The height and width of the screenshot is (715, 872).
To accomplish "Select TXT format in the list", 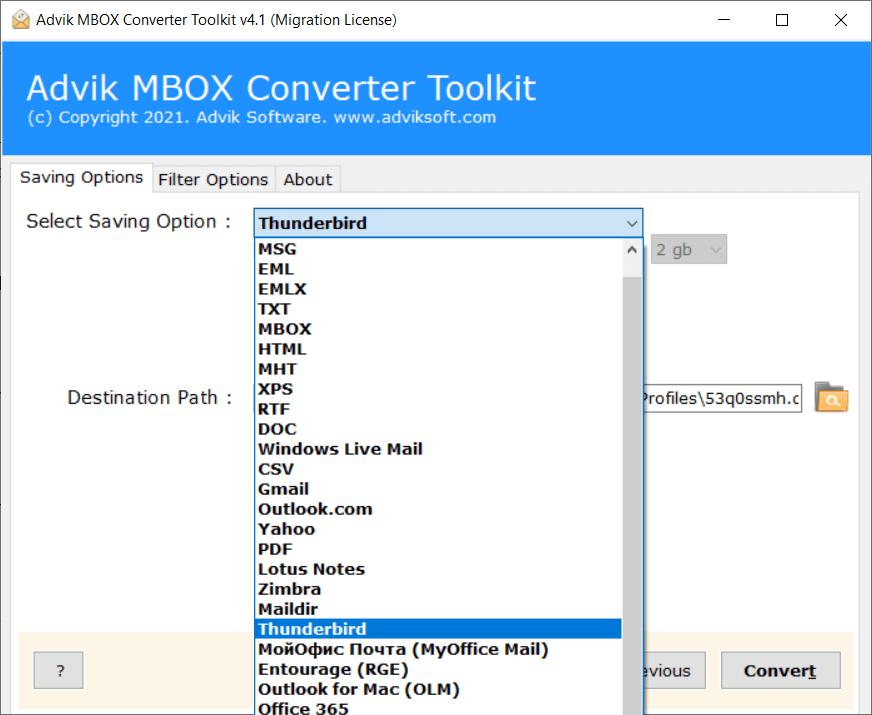I will [438, 309].
